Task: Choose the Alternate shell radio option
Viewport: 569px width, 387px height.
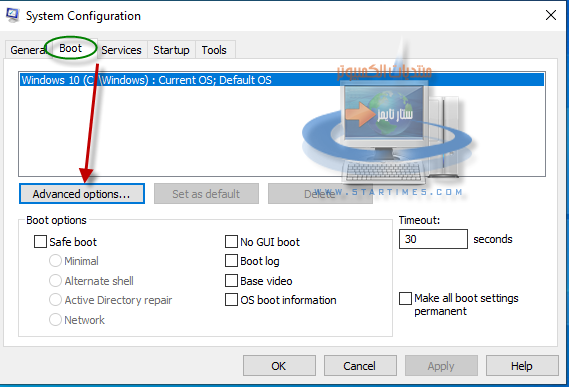Action: 55,281
